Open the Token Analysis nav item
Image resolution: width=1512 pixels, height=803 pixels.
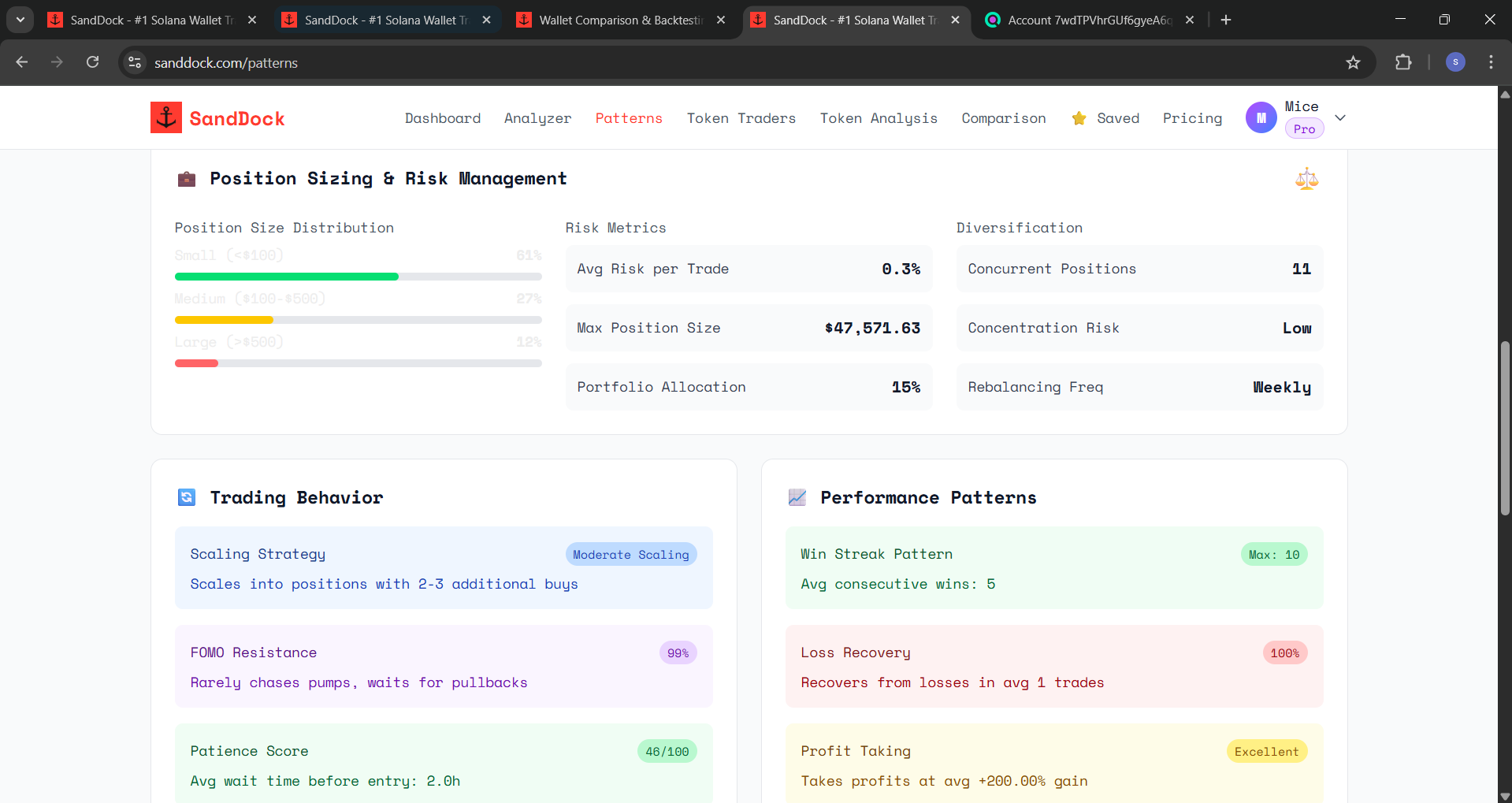point(879,118)
